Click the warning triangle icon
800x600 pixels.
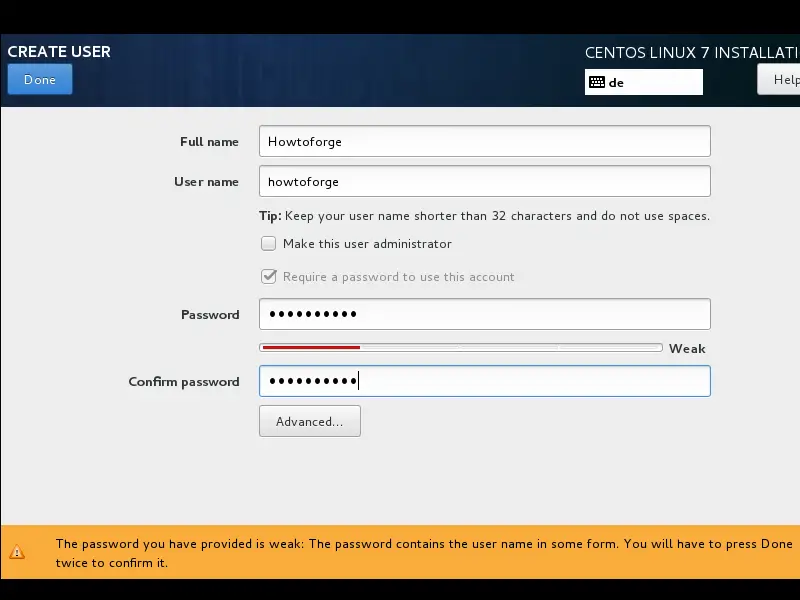tap(17, 552)
